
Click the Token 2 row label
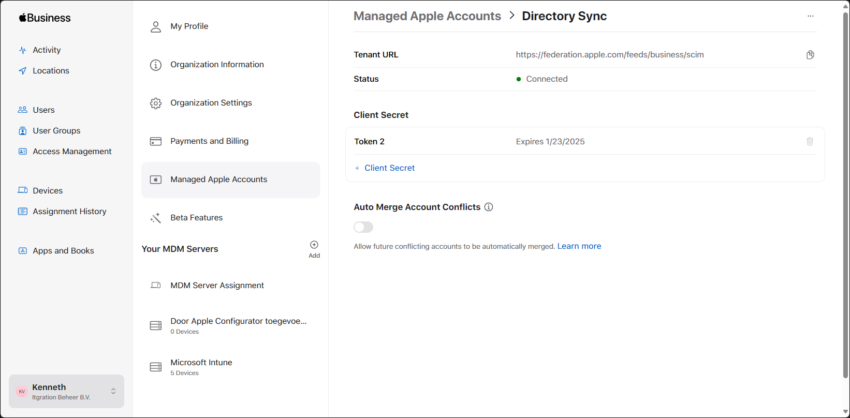click(369, 142)
